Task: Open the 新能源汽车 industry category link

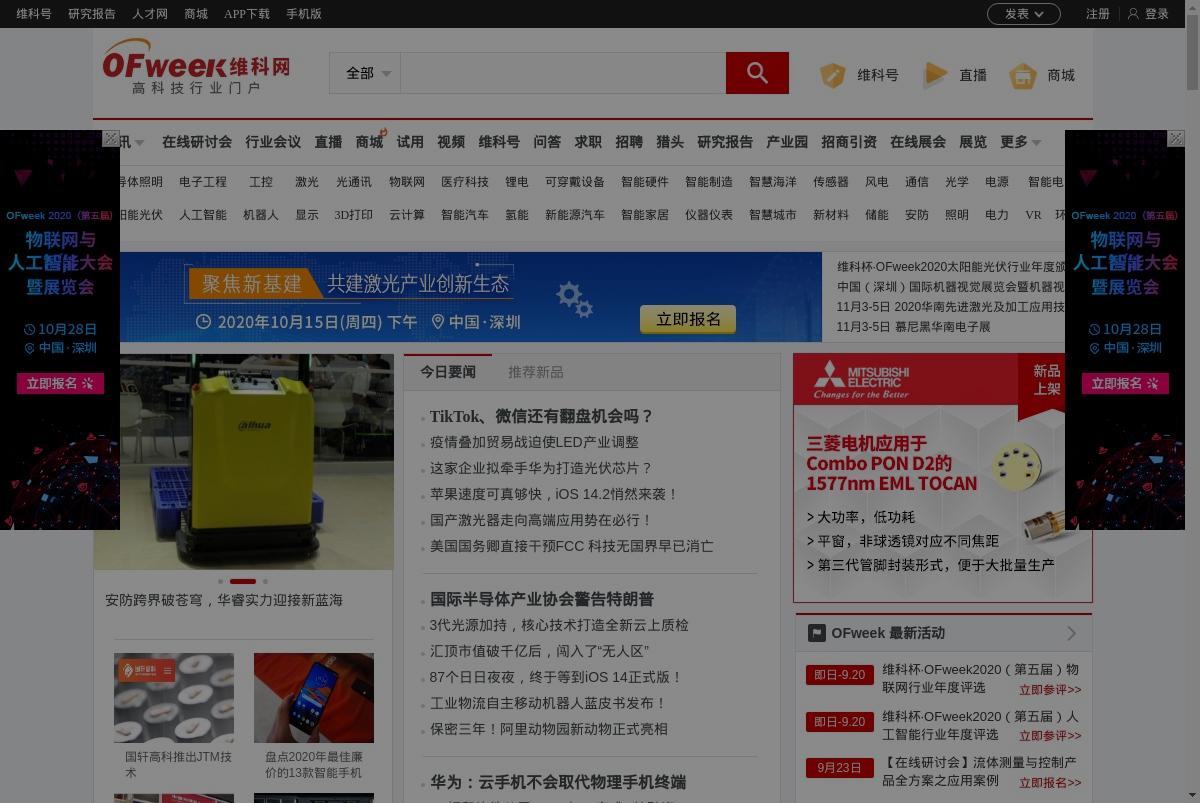Action: (x=575, y=215)
